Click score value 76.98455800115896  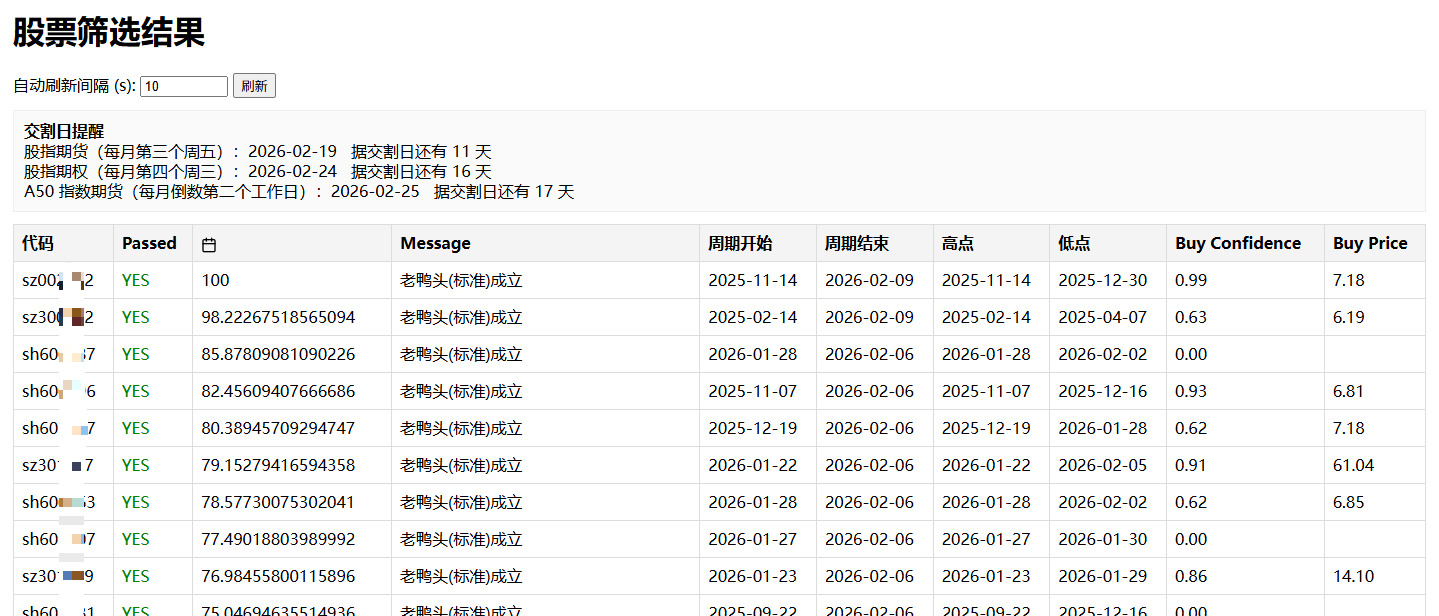(278, 576)
